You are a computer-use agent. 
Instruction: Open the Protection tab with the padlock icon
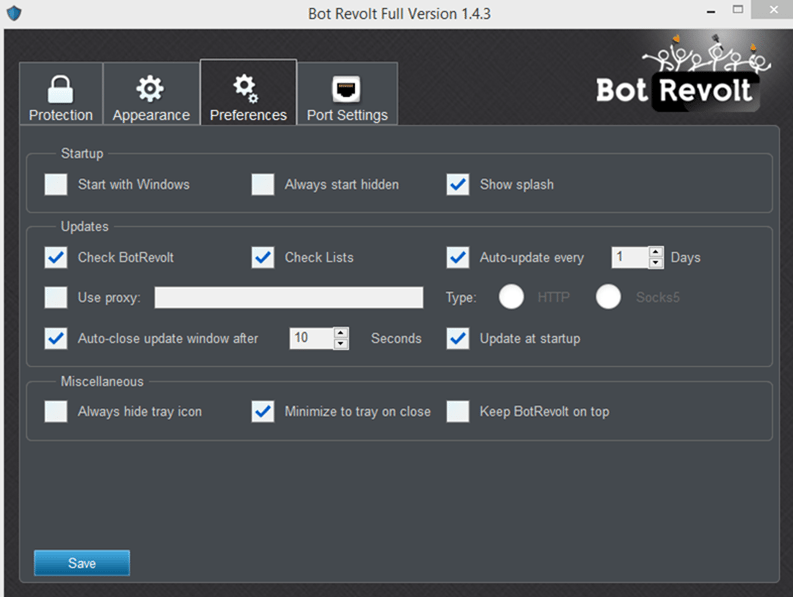[x=61, y=94]
